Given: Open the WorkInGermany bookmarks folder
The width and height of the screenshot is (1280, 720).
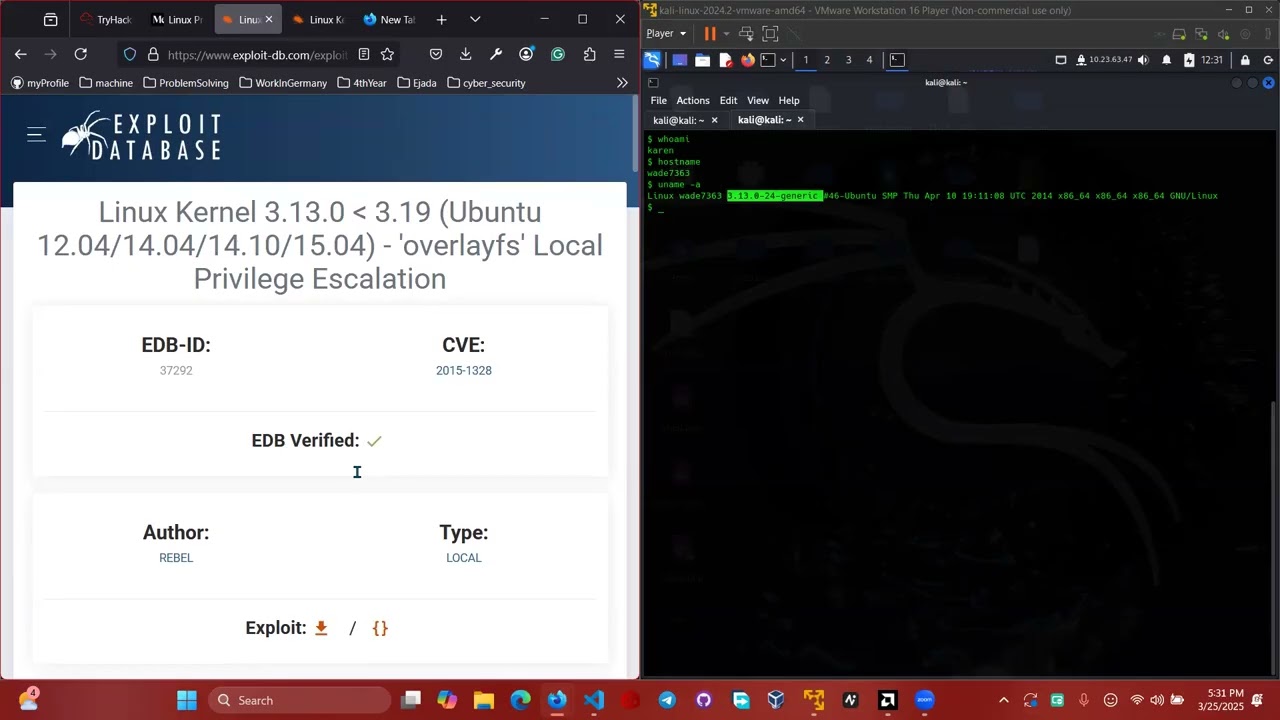Looking at the screenshot, I should [283, 83].
